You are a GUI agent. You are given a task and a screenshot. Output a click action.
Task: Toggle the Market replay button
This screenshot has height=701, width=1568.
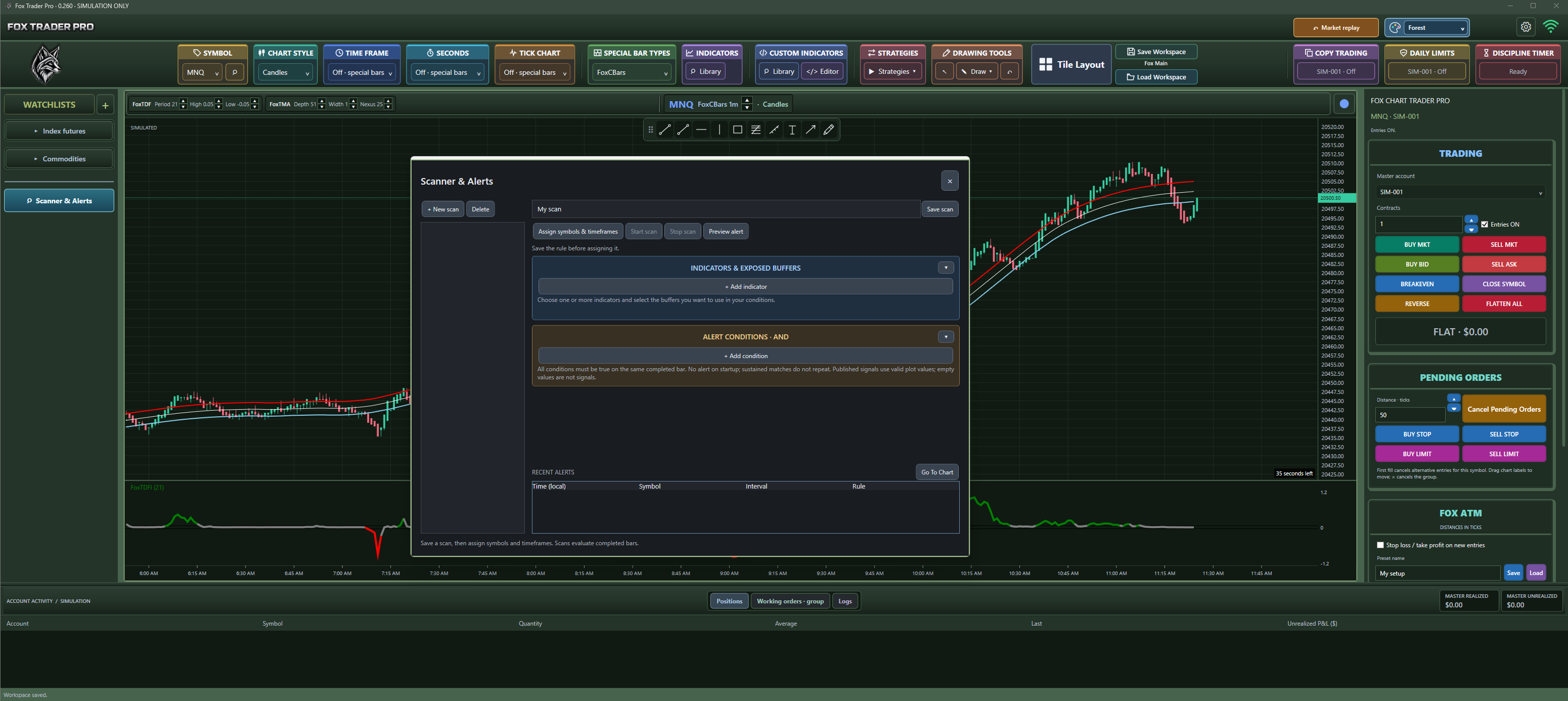click(1335, 27)
